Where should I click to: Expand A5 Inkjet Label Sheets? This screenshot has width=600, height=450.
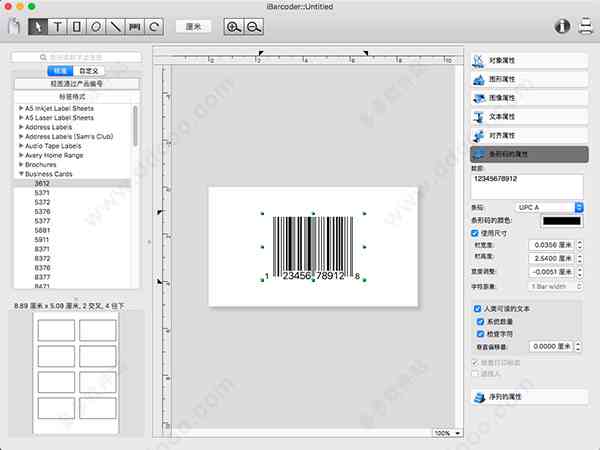point(21,108)
